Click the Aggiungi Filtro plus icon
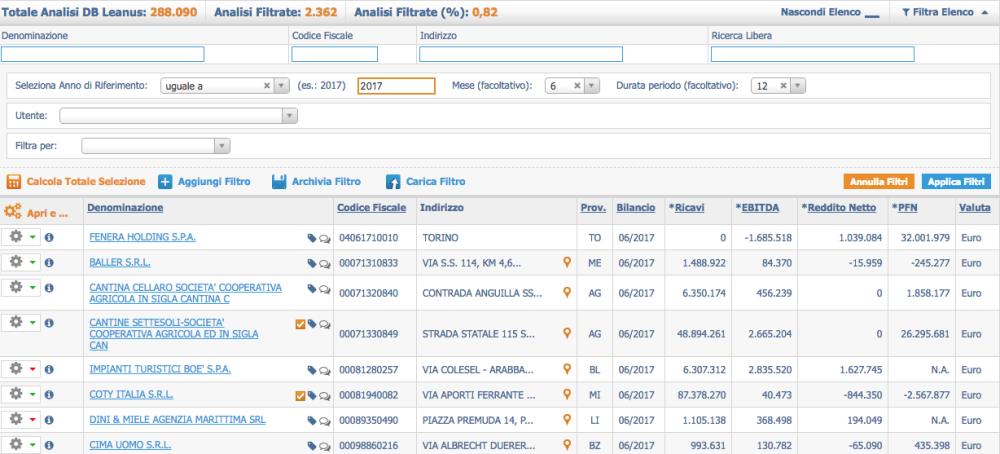 [x=165, y=182]
